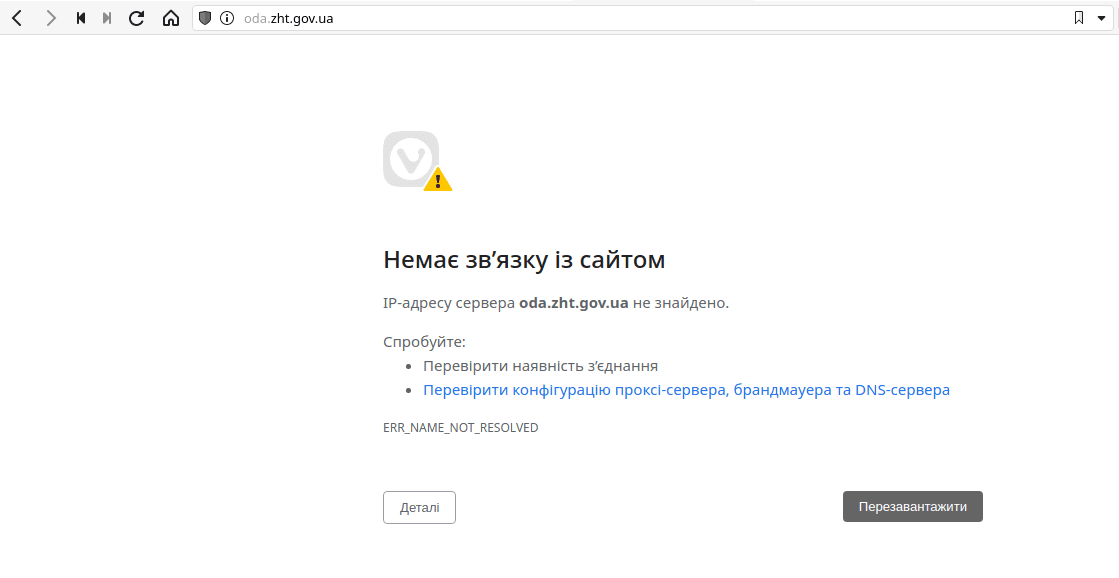Click the Деталі button
Viewport: 1119px width, 578px height.
[x=419, y=507]
